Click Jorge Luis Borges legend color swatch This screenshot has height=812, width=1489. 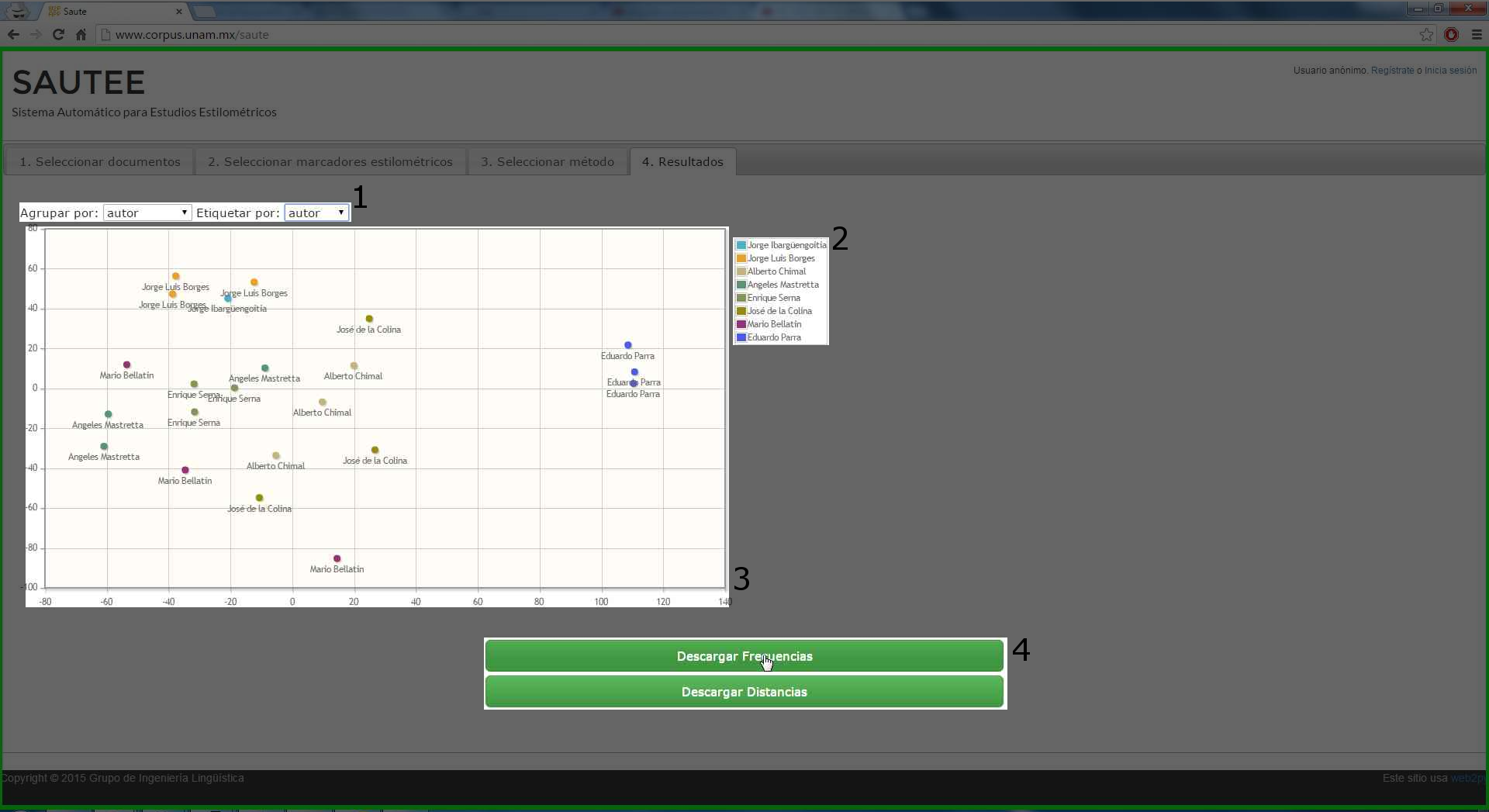pyautogui.click(x=741, y=258)
